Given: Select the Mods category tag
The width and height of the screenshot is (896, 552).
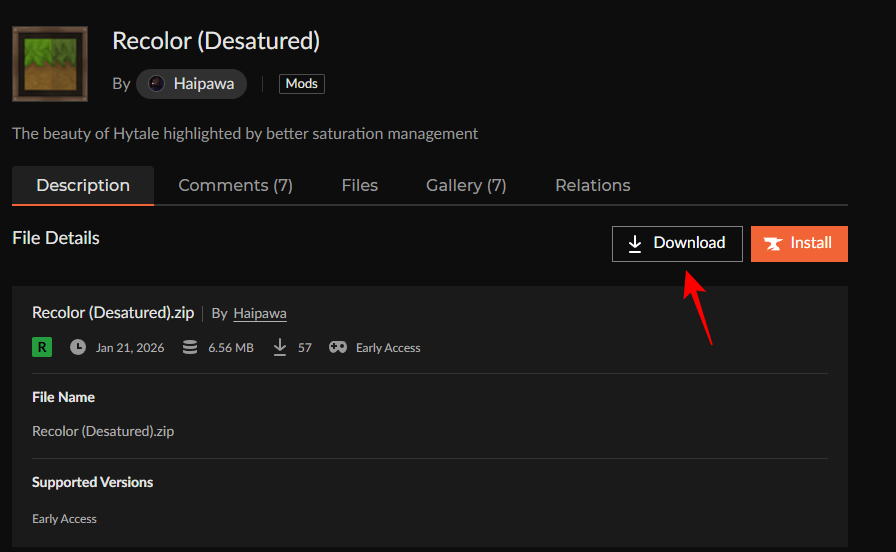Looking at the screenshot, I should tap(301, 84).
